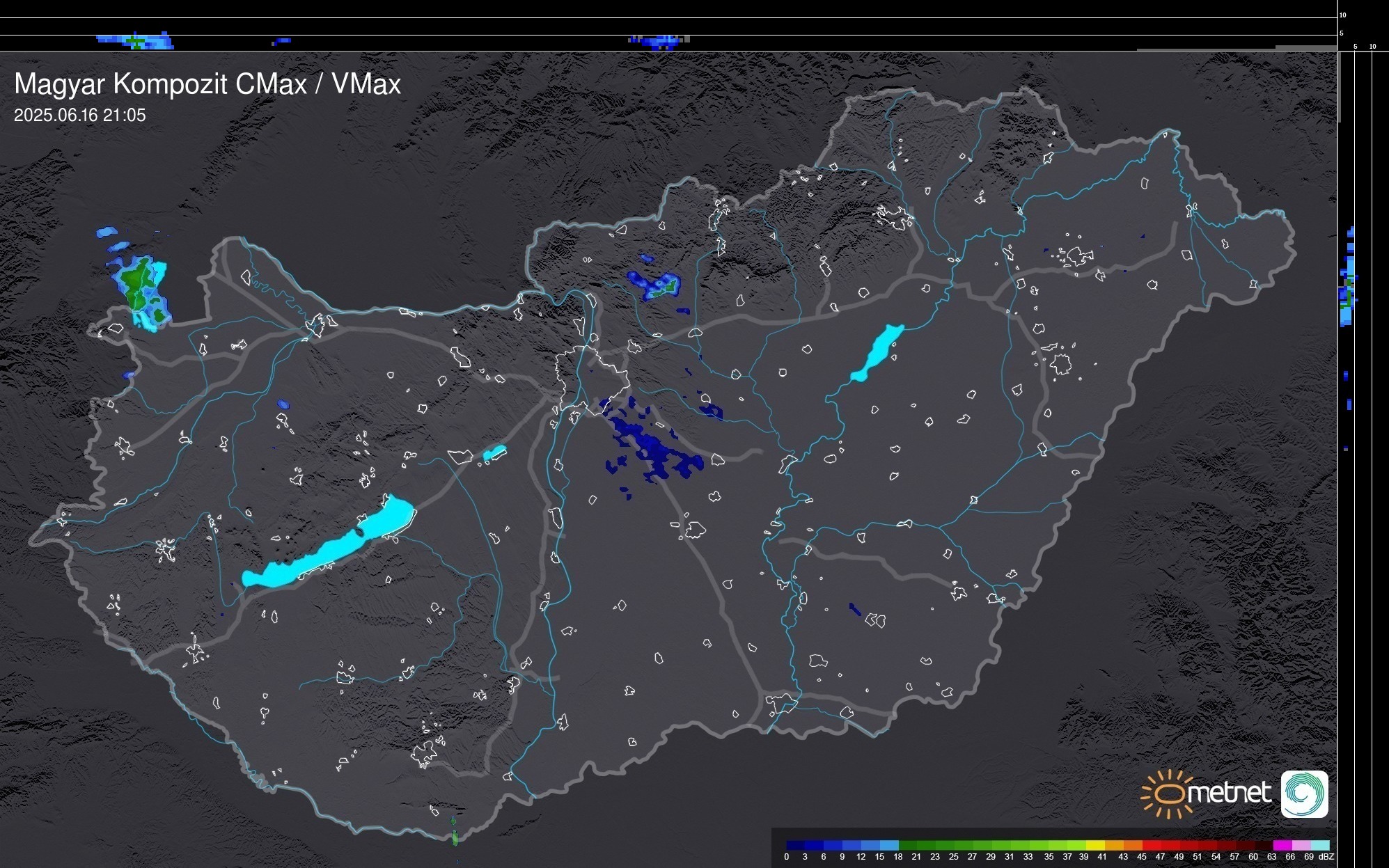The height and width of the screenshot is (868, 1389).
Task: Click the 2025.06.16 21:05 timestamp
Action: 80,116
